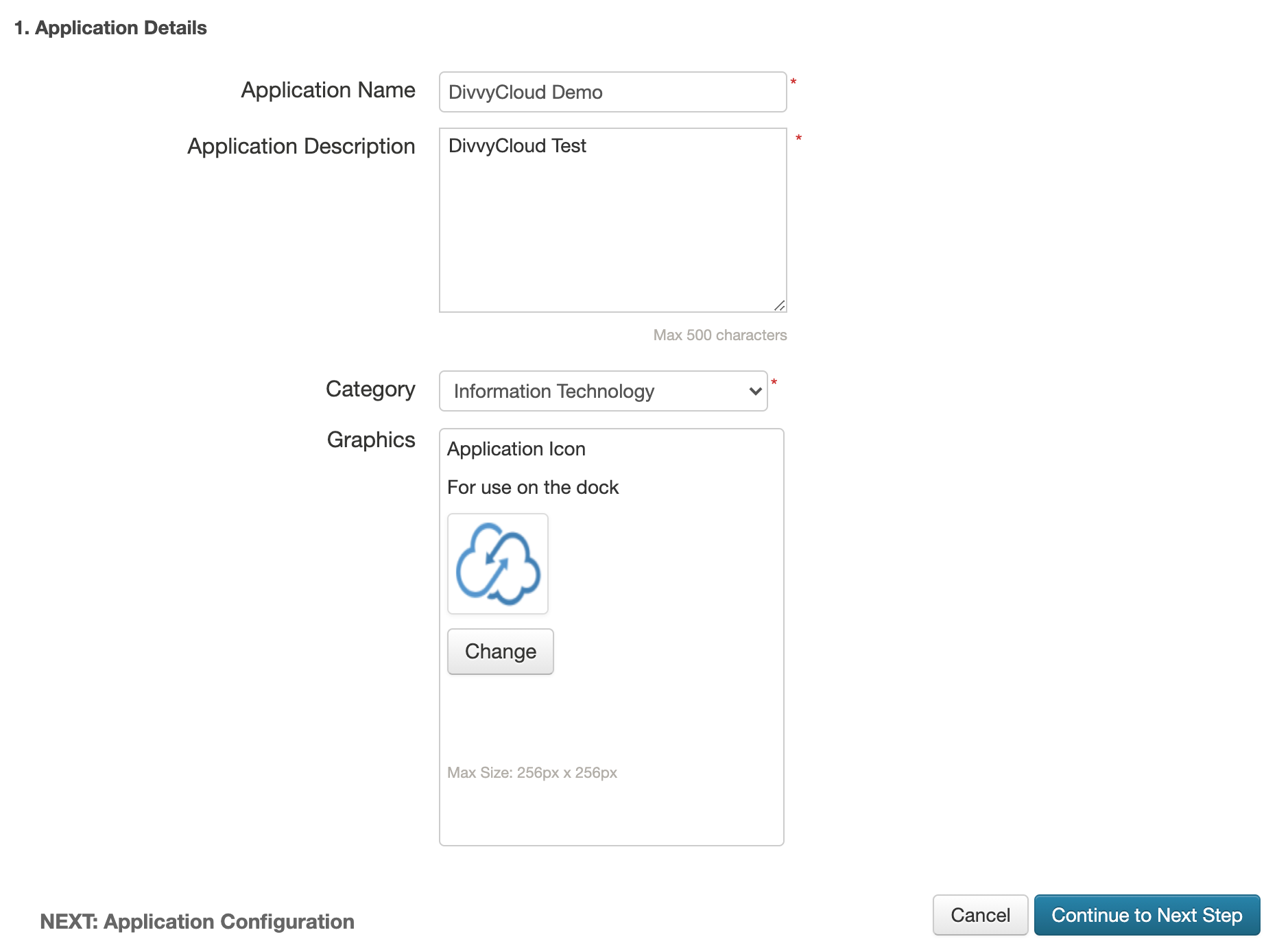Screen dimensions: 1277x952
Task: Click the Cancel button
Action: [x=980, y=915]
